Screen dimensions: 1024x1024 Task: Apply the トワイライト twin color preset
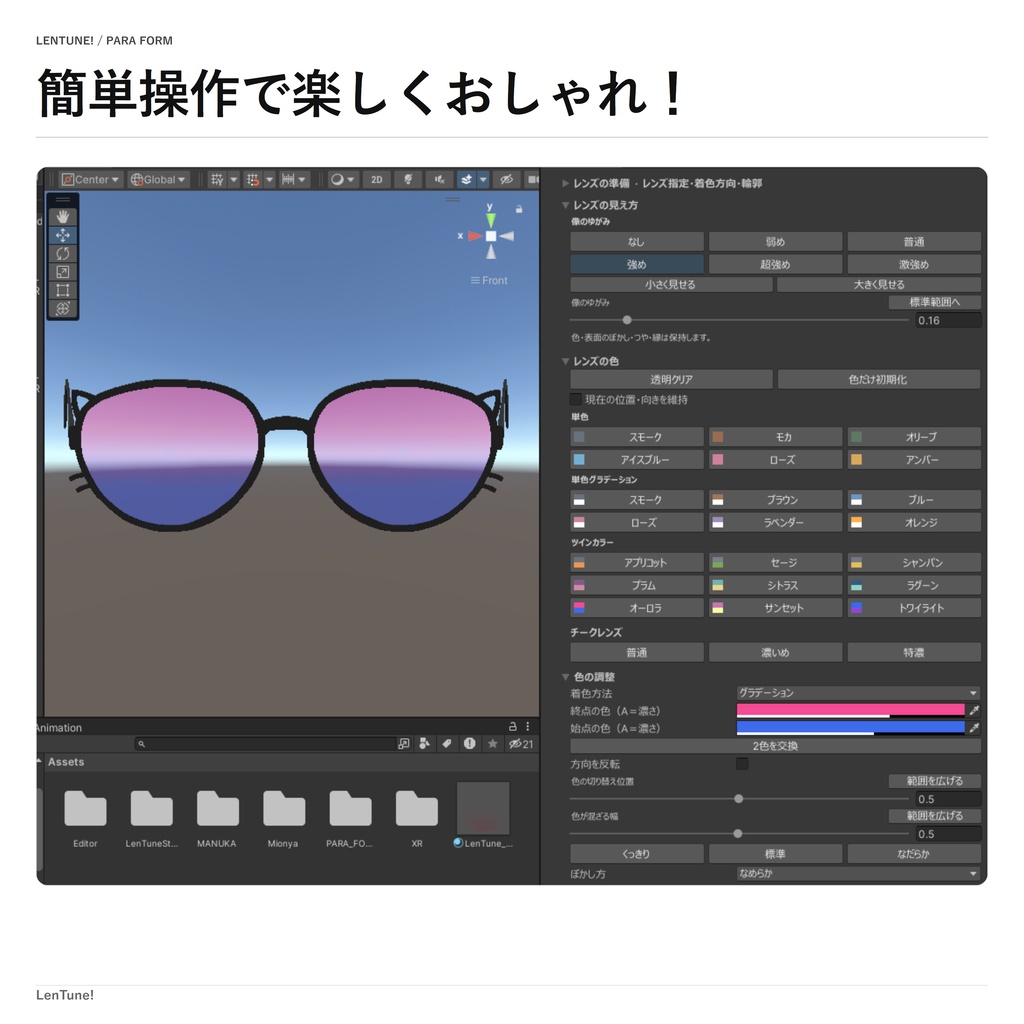pyautogui.click(x=914, y=608)
